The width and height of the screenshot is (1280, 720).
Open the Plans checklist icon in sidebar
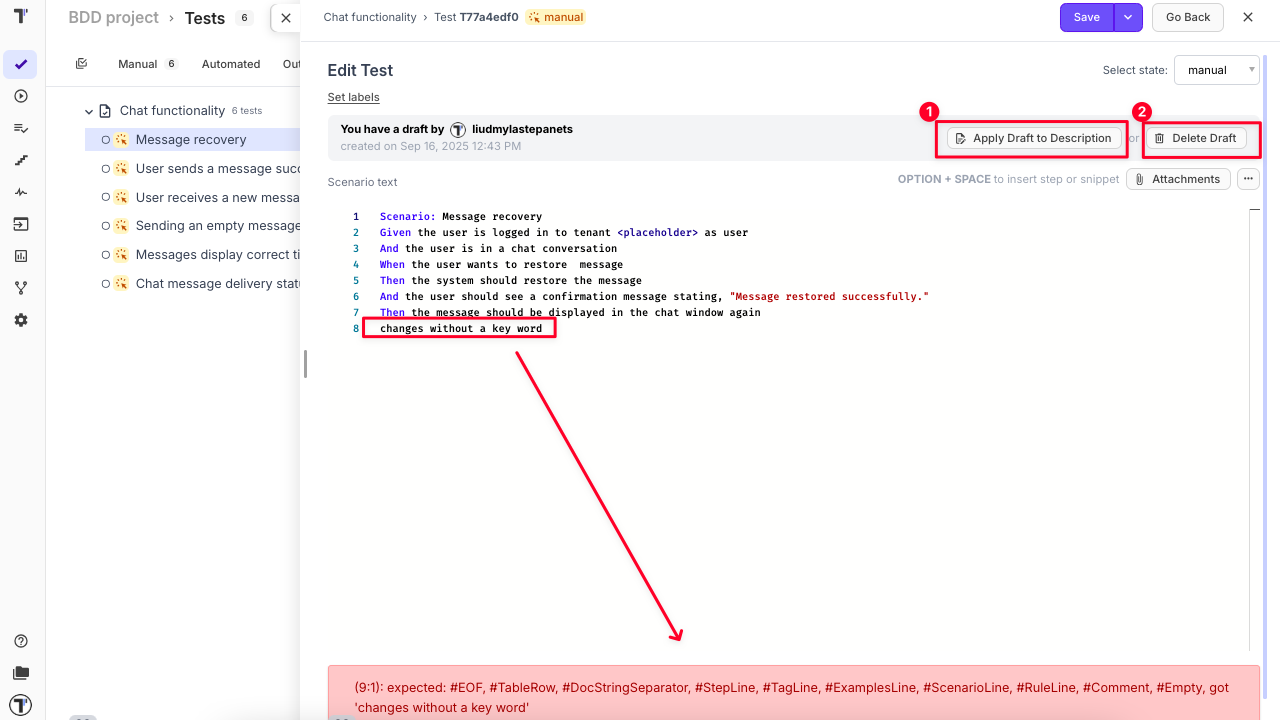[x=21, y=128]
